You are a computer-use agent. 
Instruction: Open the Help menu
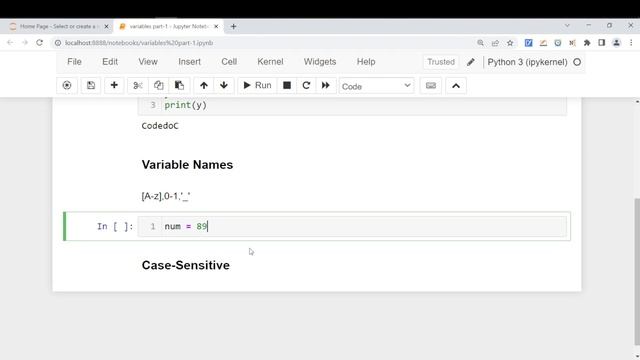click(x=366, y=62)
